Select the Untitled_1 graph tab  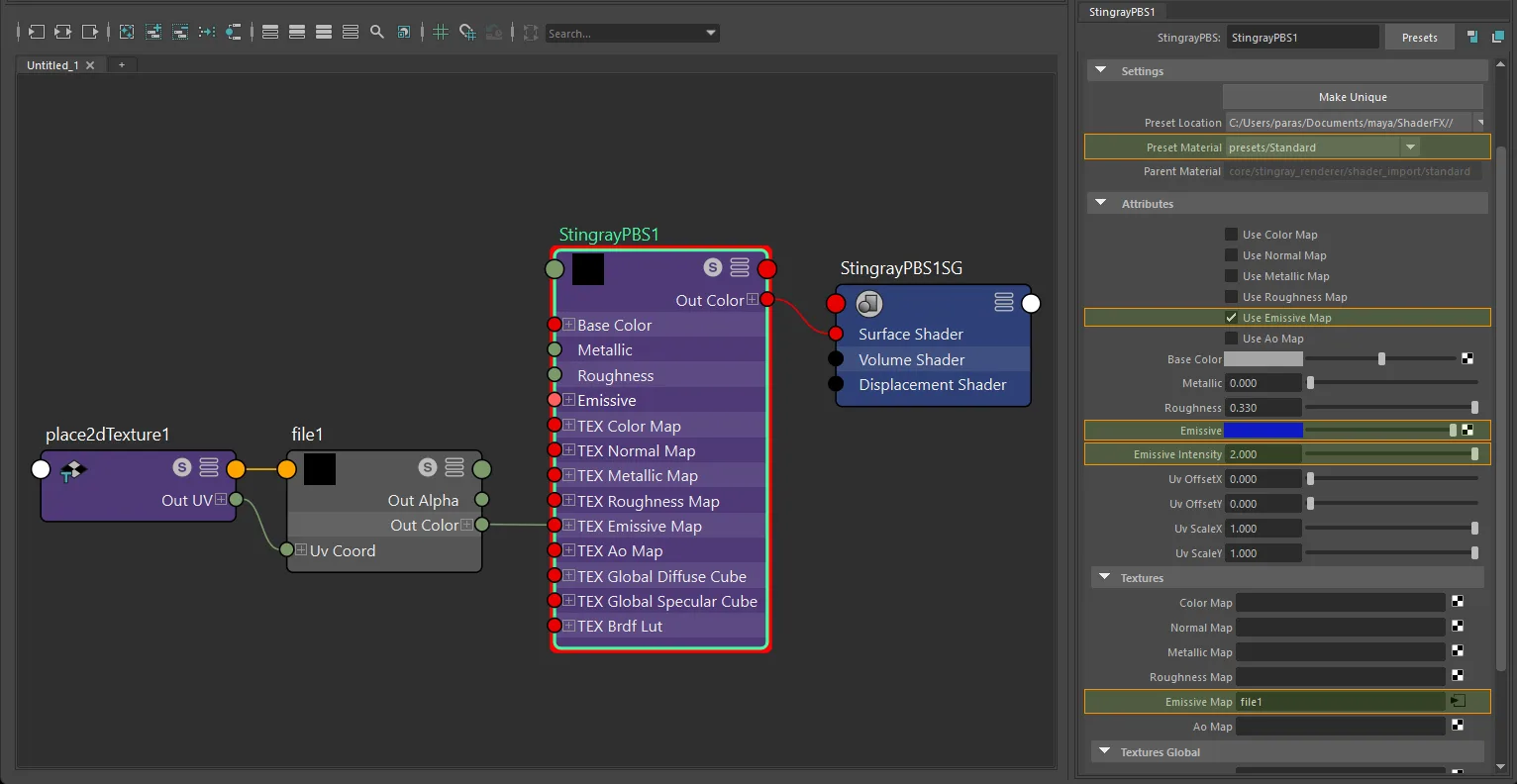tap(53, 65)
